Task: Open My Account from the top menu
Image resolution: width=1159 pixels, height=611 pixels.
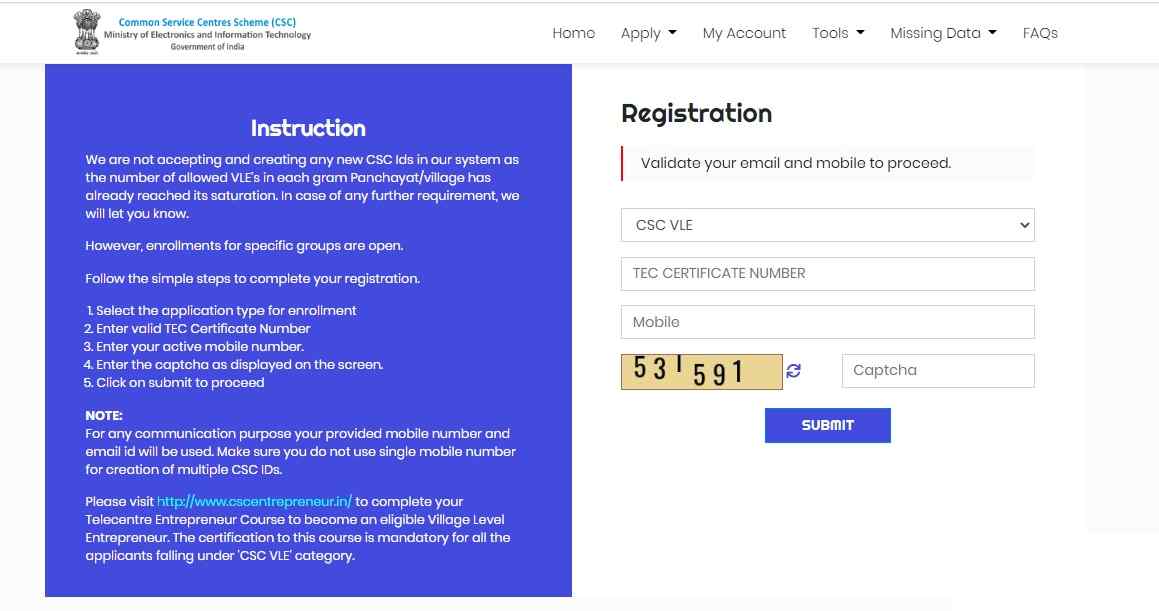Action: (x=744, y=33)
